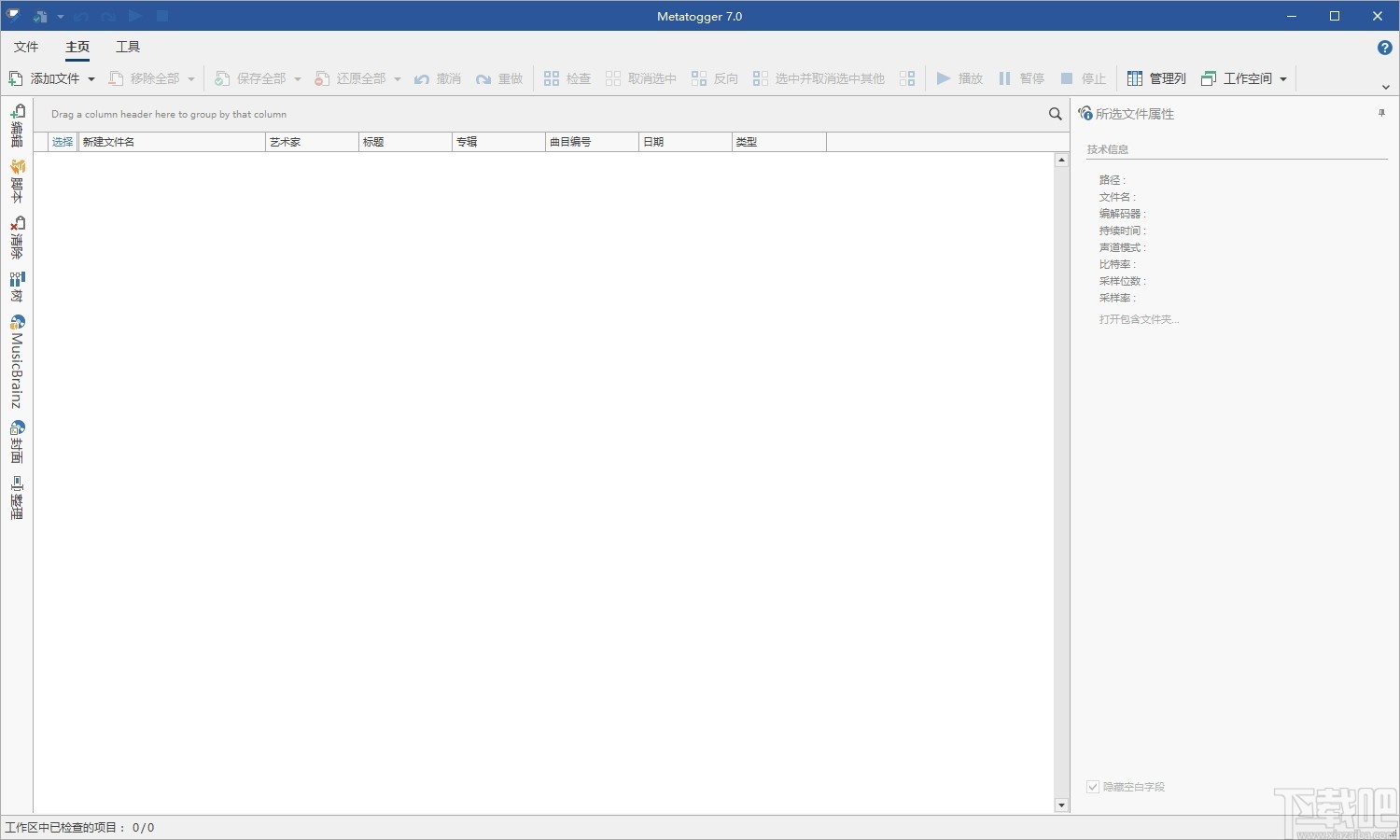Sort by the 日期 (Date) column header
Image resolution: width=1400 pixels, height=840 pixels.
[685, 142]
